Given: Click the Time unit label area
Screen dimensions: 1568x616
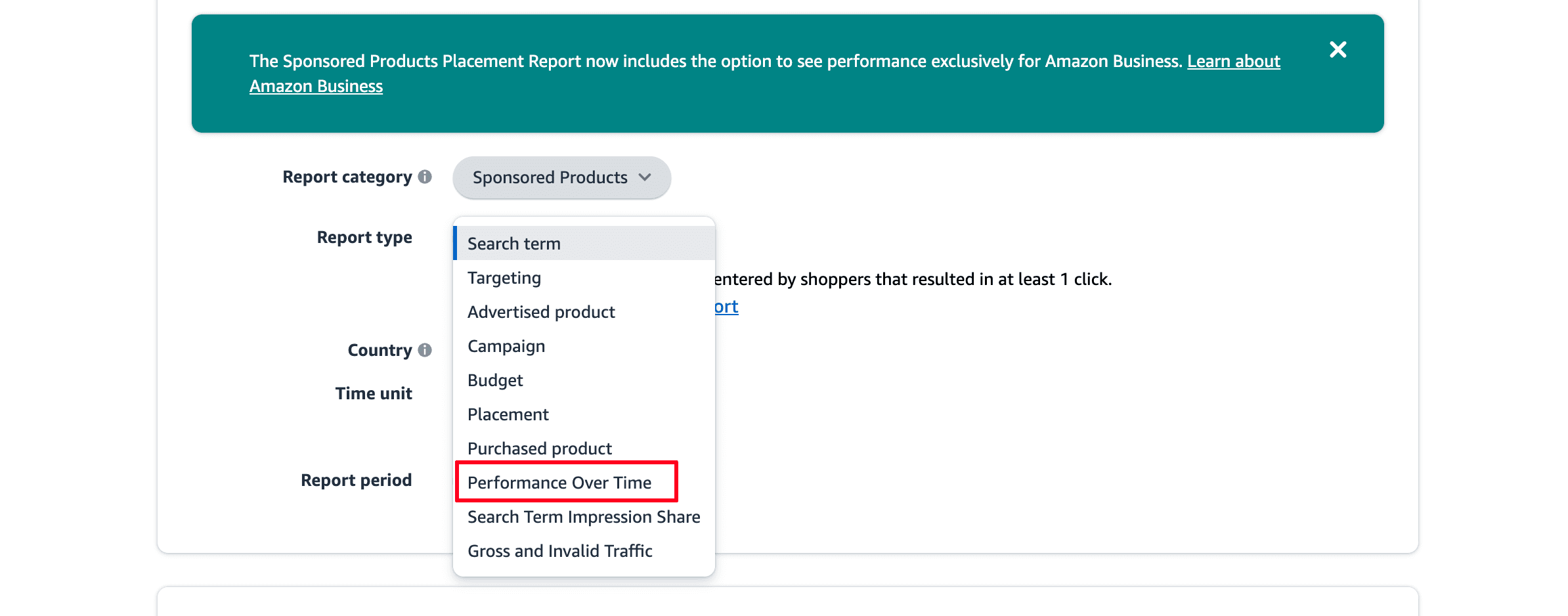Looking at the screenshot, I should [x=374, y=393].
